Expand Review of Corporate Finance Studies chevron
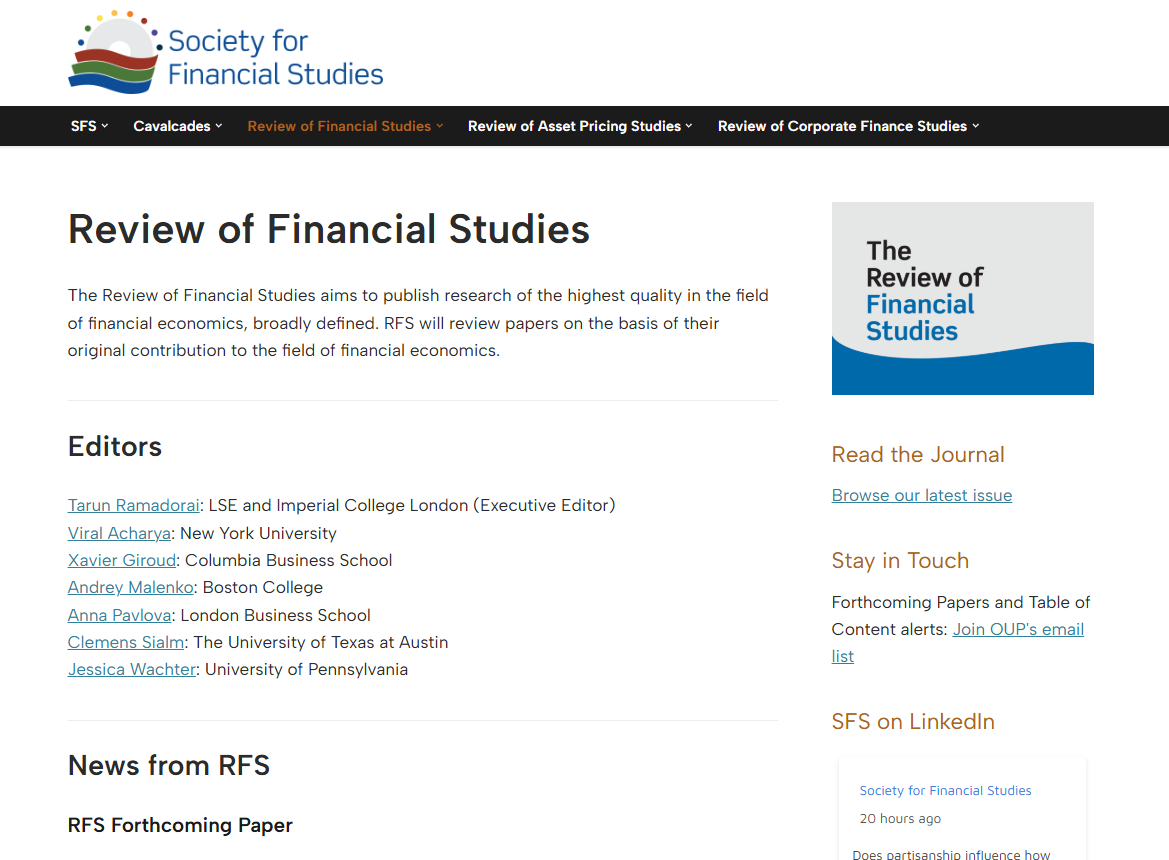The width and height of the screenshot is (1169, 860). coord(975,126)
